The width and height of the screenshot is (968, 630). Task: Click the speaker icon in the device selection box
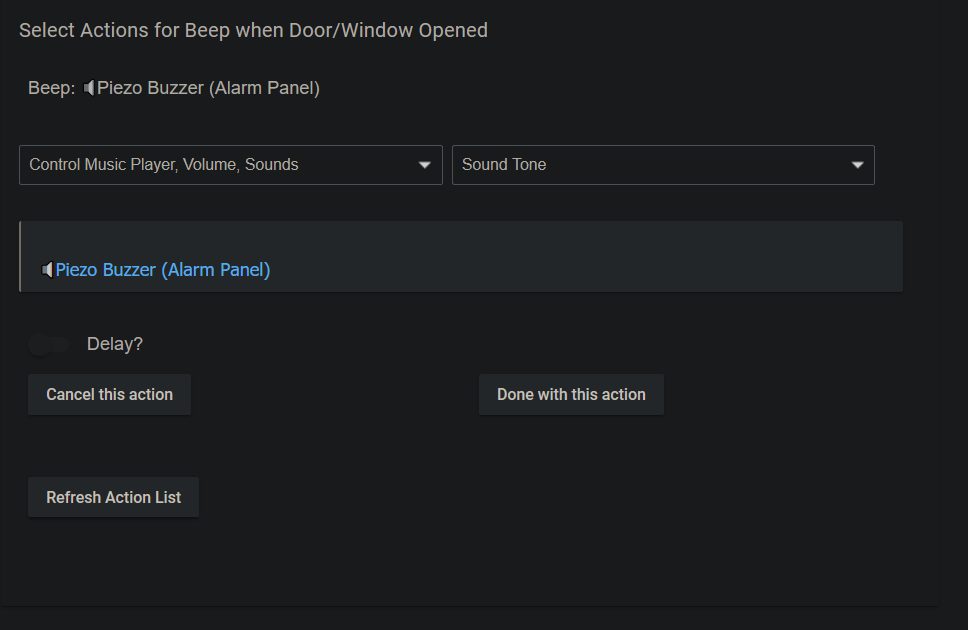[x=47, y=270]
